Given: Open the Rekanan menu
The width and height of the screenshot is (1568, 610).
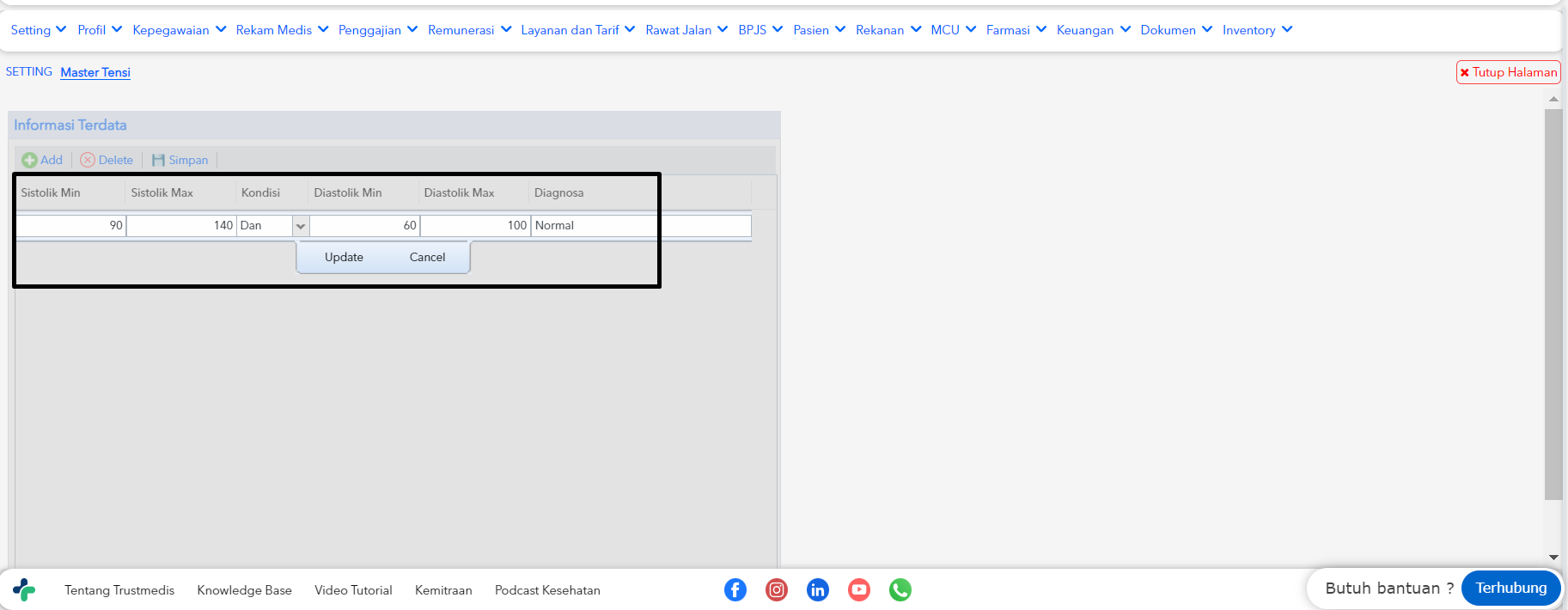Looking at the screenshot, I should point(888,30).
